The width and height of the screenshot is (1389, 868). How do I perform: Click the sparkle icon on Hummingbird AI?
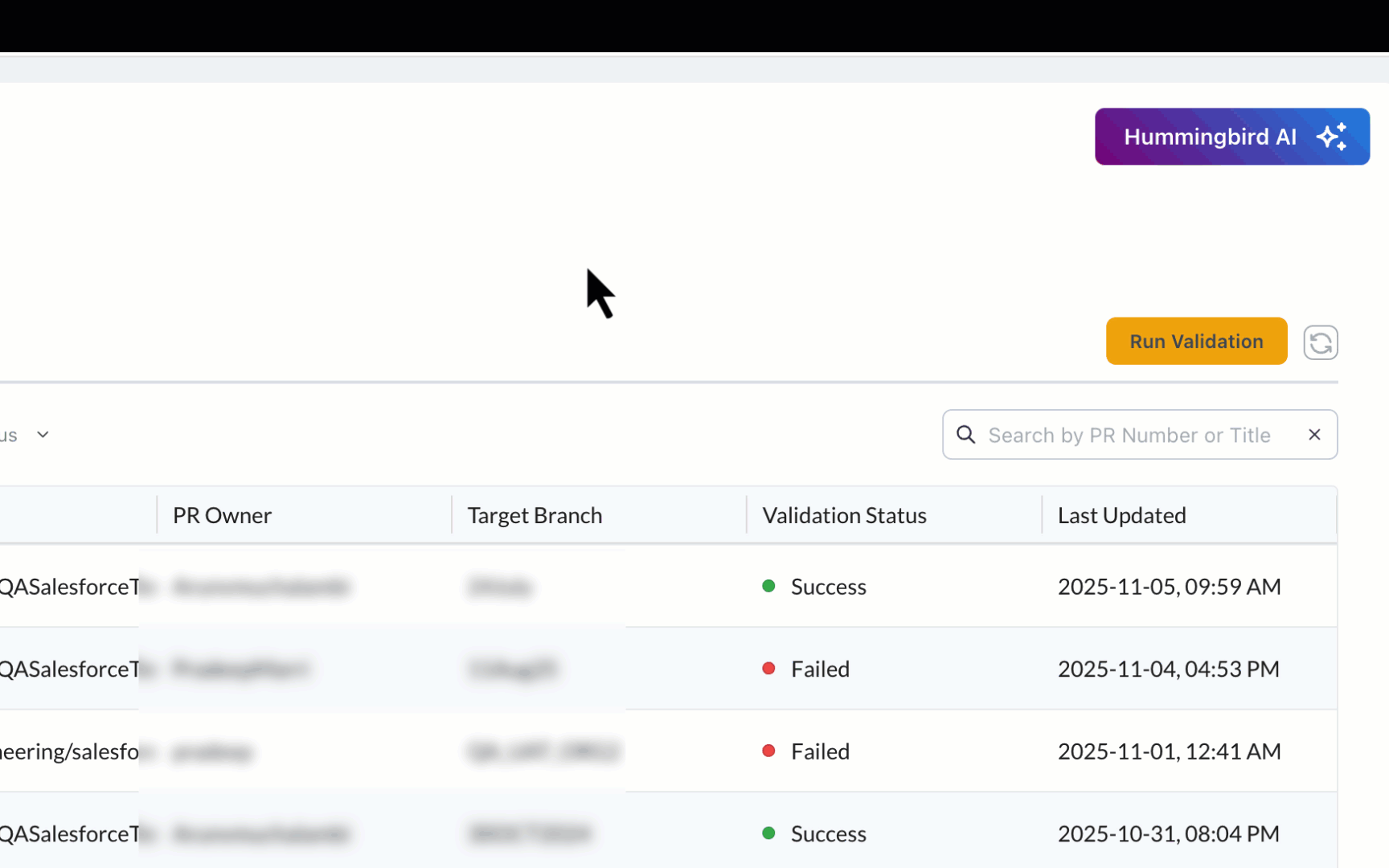(x=1331, y=137)
